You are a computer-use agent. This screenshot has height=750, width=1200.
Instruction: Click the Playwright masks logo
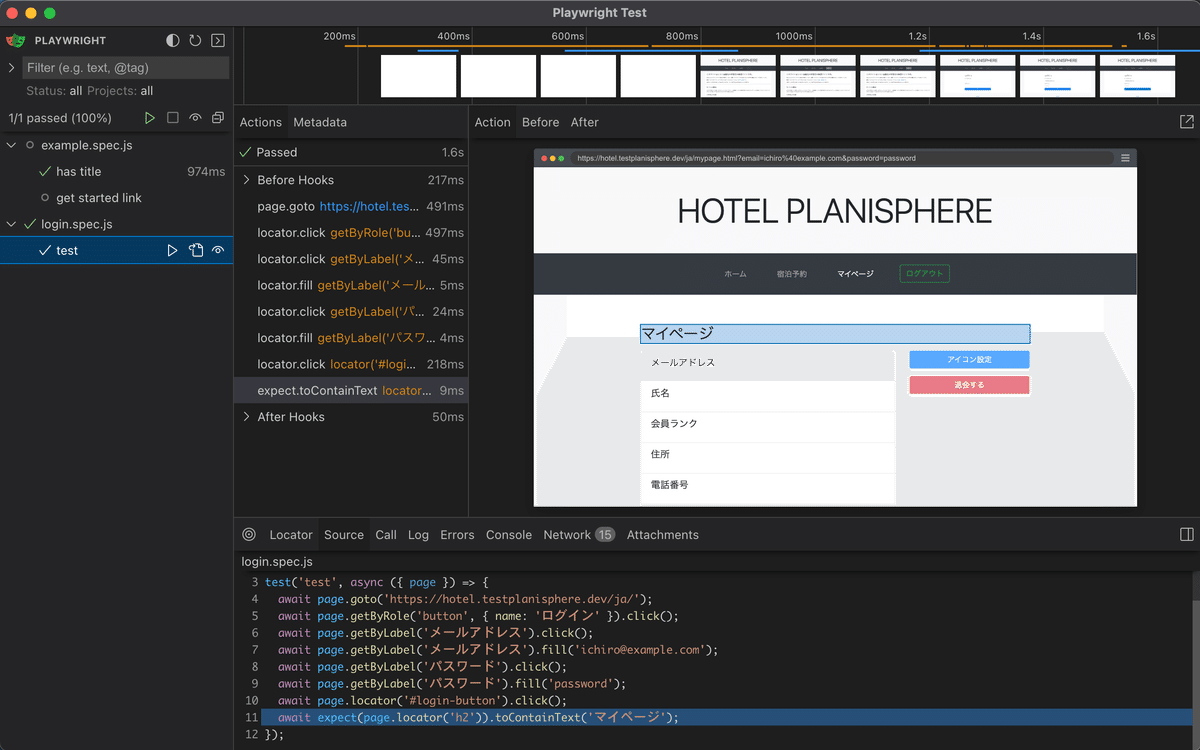[x=16, y=41]
